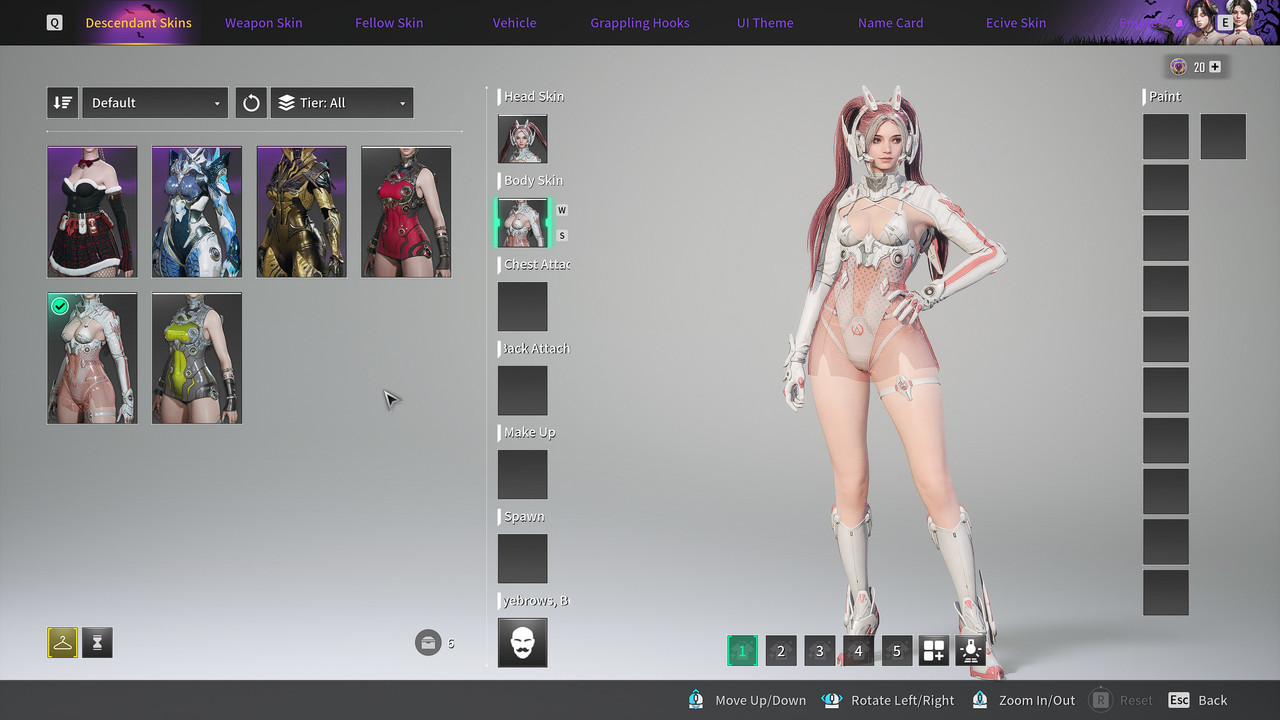This screenshot has height=720, width=1280.
Task: Select the empty Spawn slot
Action: (x=523, y=559)
